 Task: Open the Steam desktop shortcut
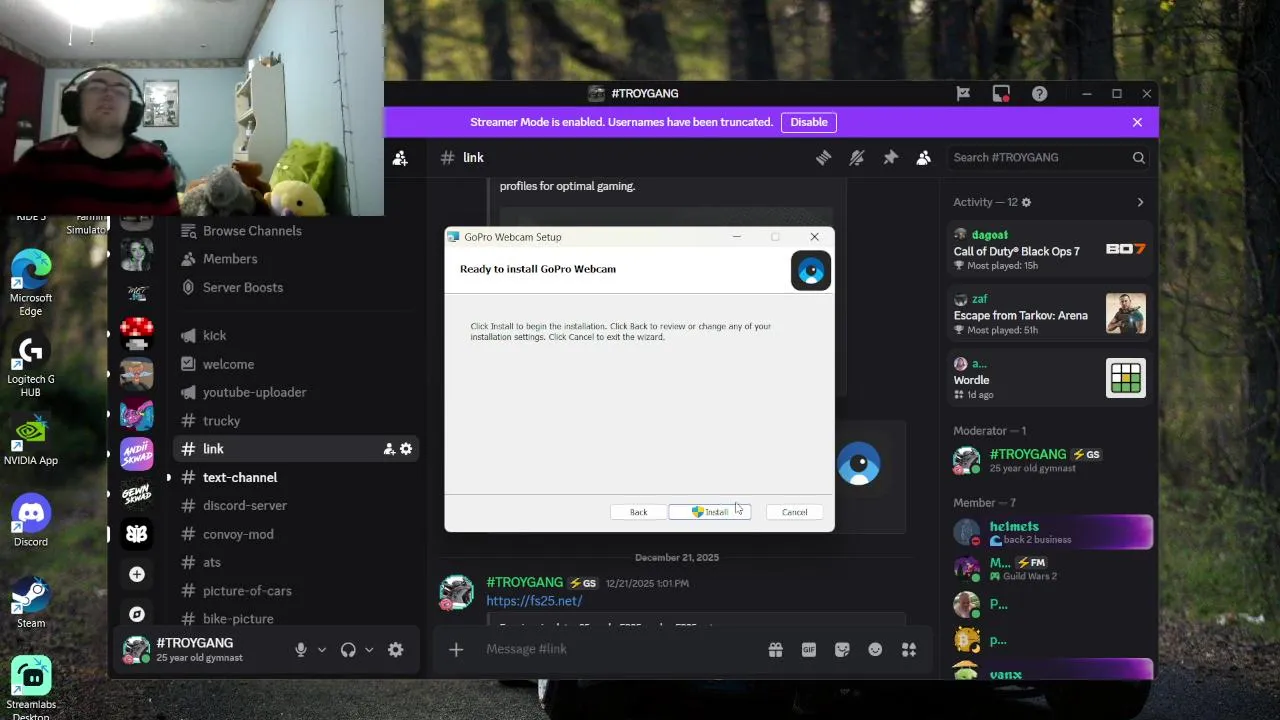[31, 602]
